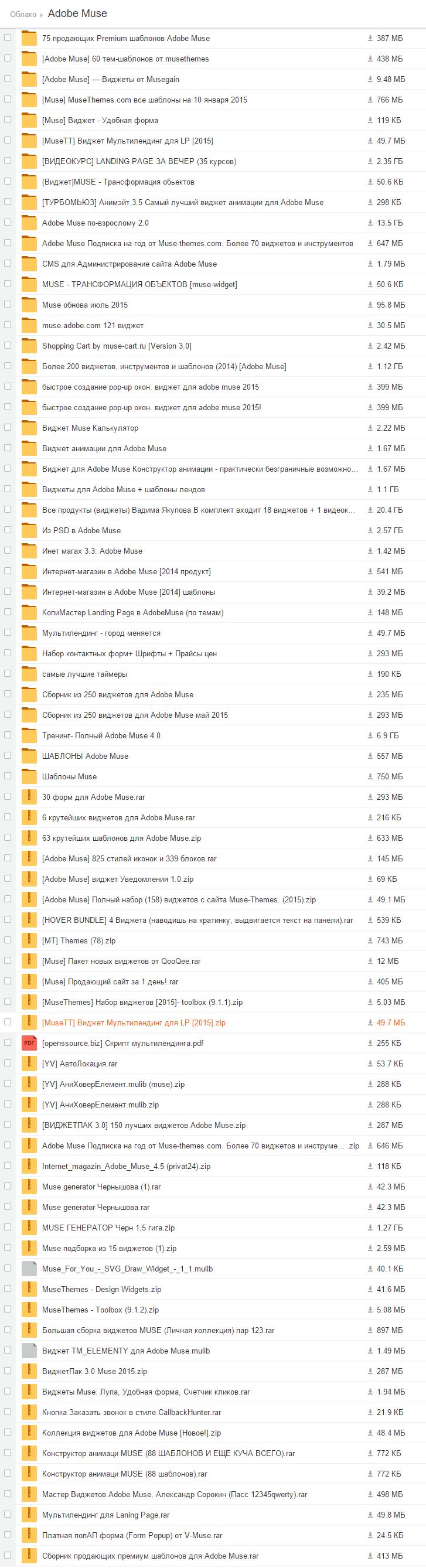Click download icon next to Тренинг- Полный Adobe Muse 4.0
Viewport: 426px width, 1568px height.
tap(370, 735)
